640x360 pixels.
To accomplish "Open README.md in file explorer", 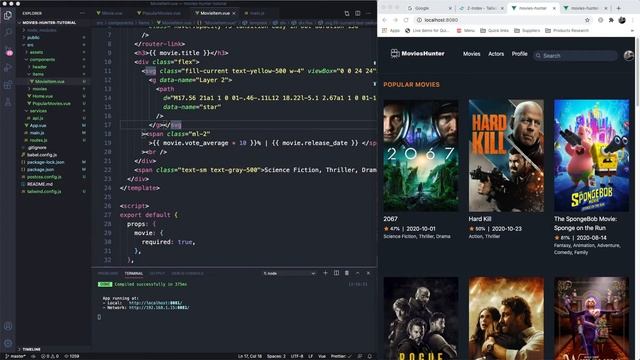I will coord(40,184).
